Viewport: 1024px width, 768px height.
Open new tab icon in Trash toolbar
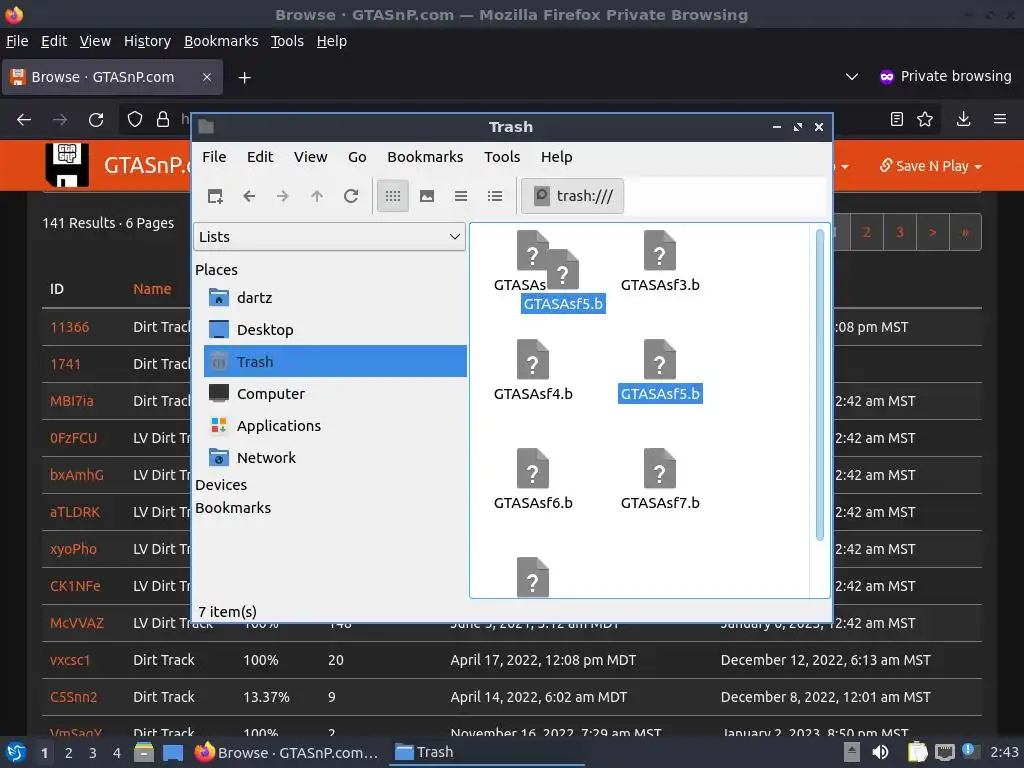coord(215,196)
